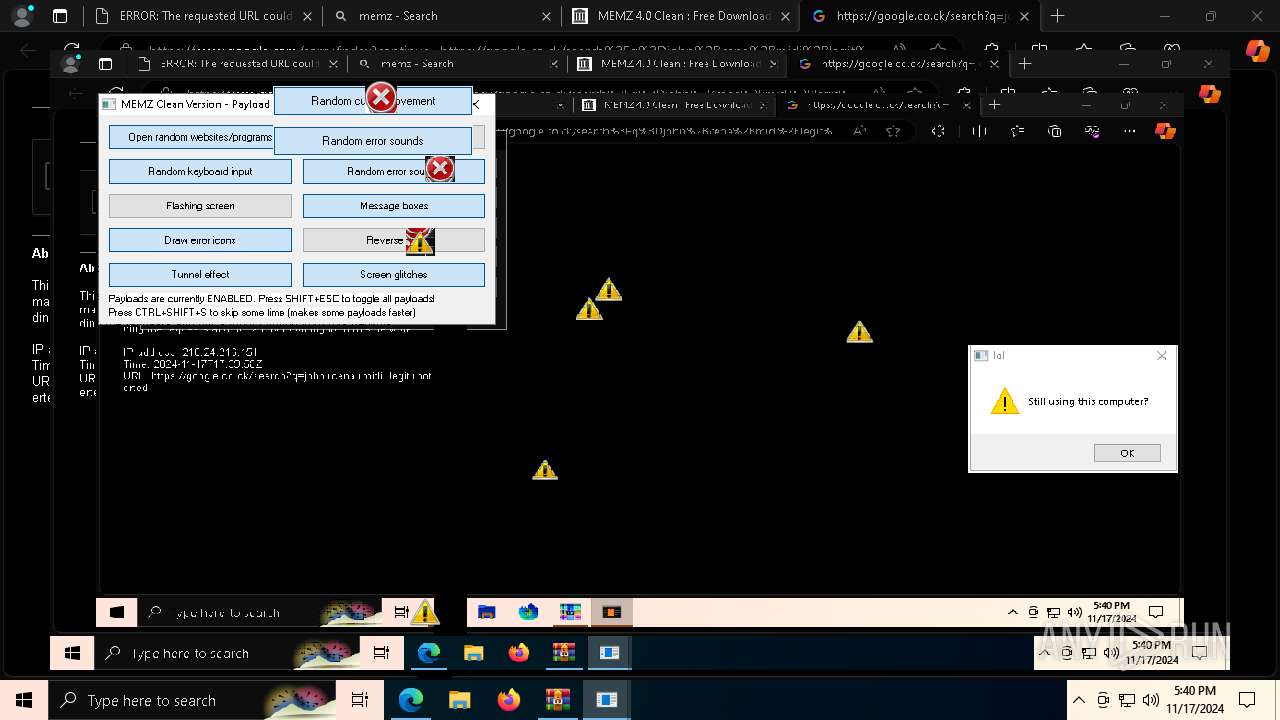Expand hidden system tray icons on bottom taskbar

pyautogui.click(x=1079, y=700)
